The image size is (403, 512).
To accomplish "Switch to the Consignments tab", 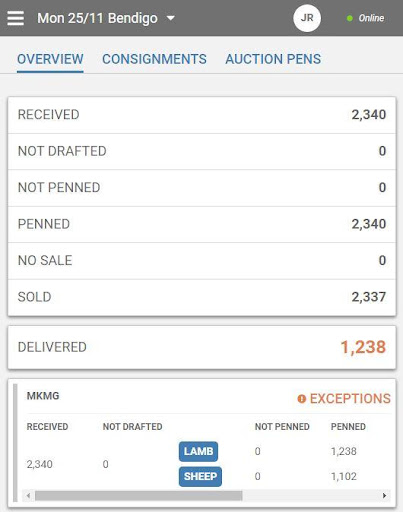I will tap(154, 59).
